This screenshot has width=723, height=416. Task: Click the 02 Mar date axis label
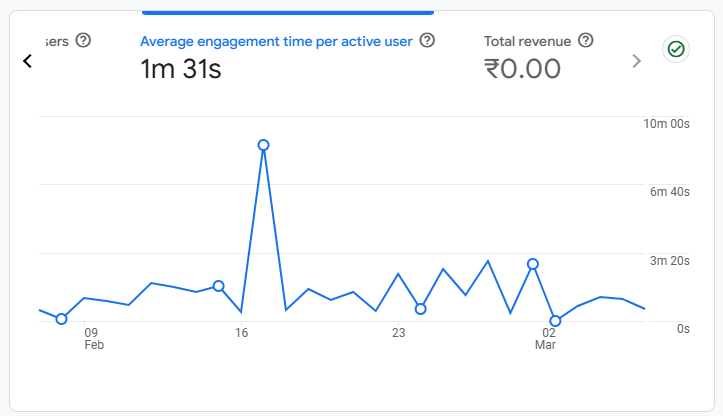(x=546, y=339)
